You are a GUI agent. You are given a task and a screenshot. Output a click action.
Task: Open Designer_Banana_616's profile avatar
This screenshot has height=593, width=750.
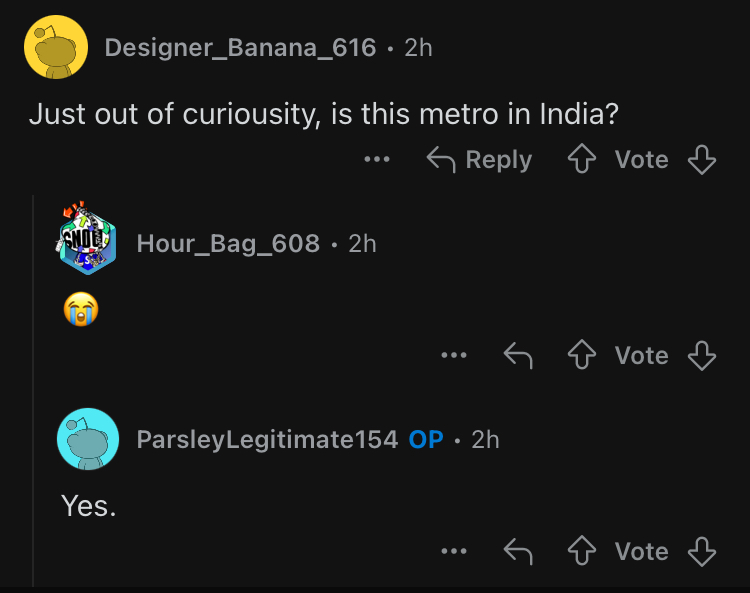tap(53, 47)
